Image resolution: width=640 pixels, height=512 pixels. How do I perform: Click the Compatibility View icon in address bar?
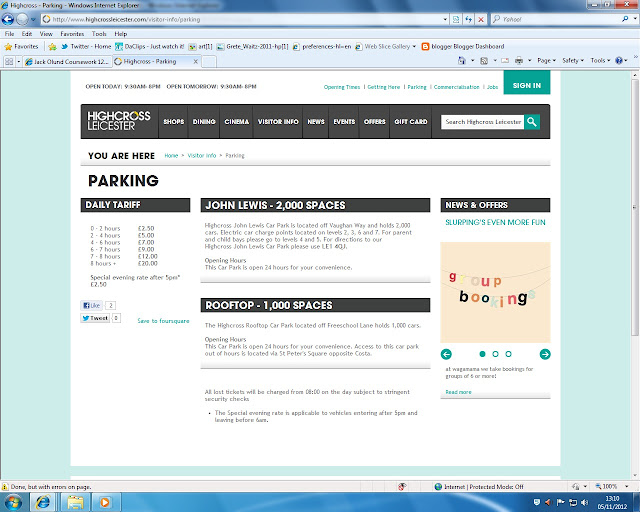[x=456, y=19]
